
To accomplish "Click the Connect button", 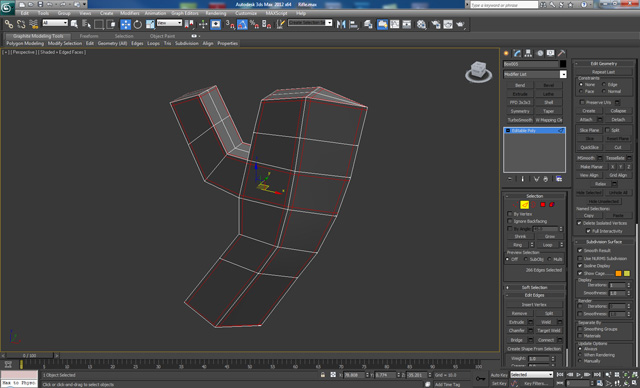I will [x=546, y=340].
